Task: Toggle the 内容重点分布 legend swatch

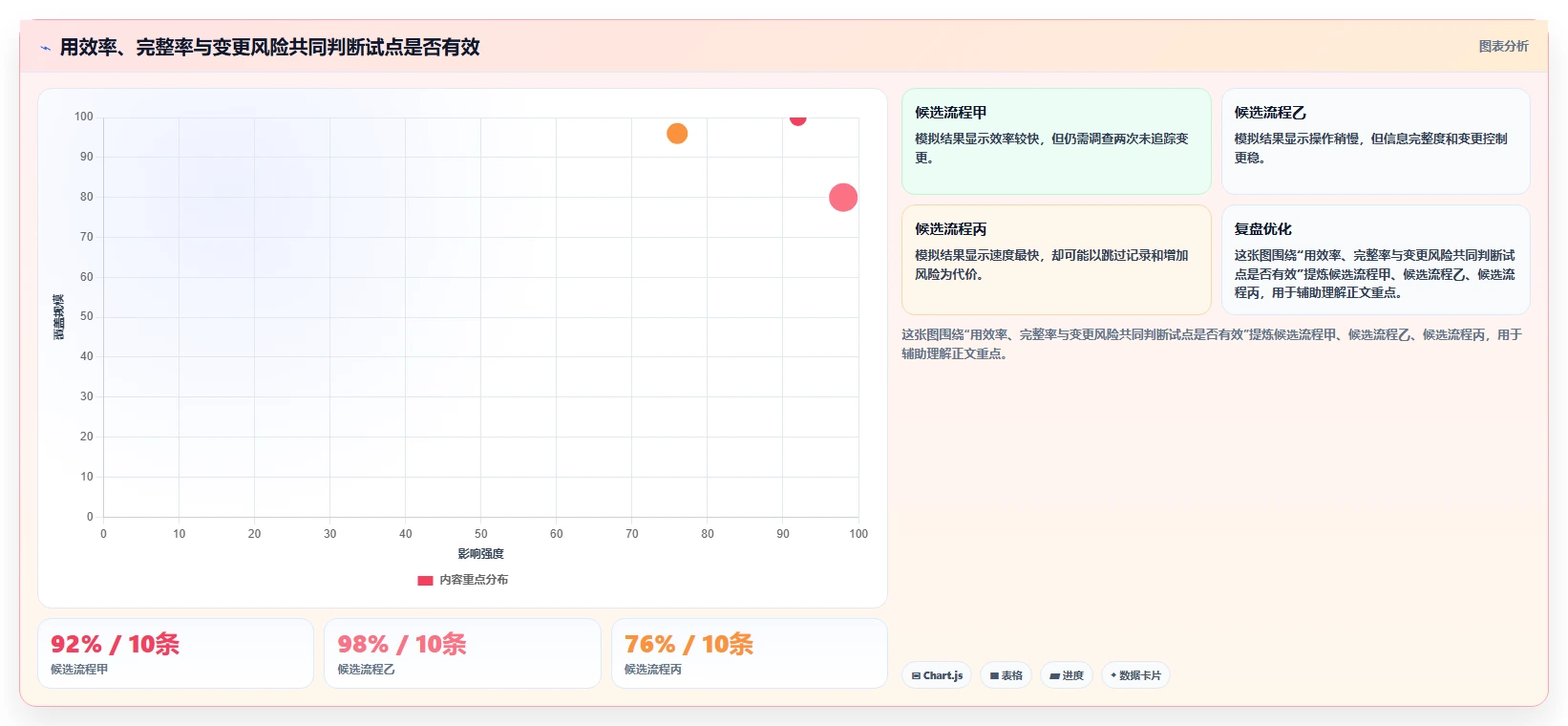Action: pyautogui.click(x=425, y=580)
